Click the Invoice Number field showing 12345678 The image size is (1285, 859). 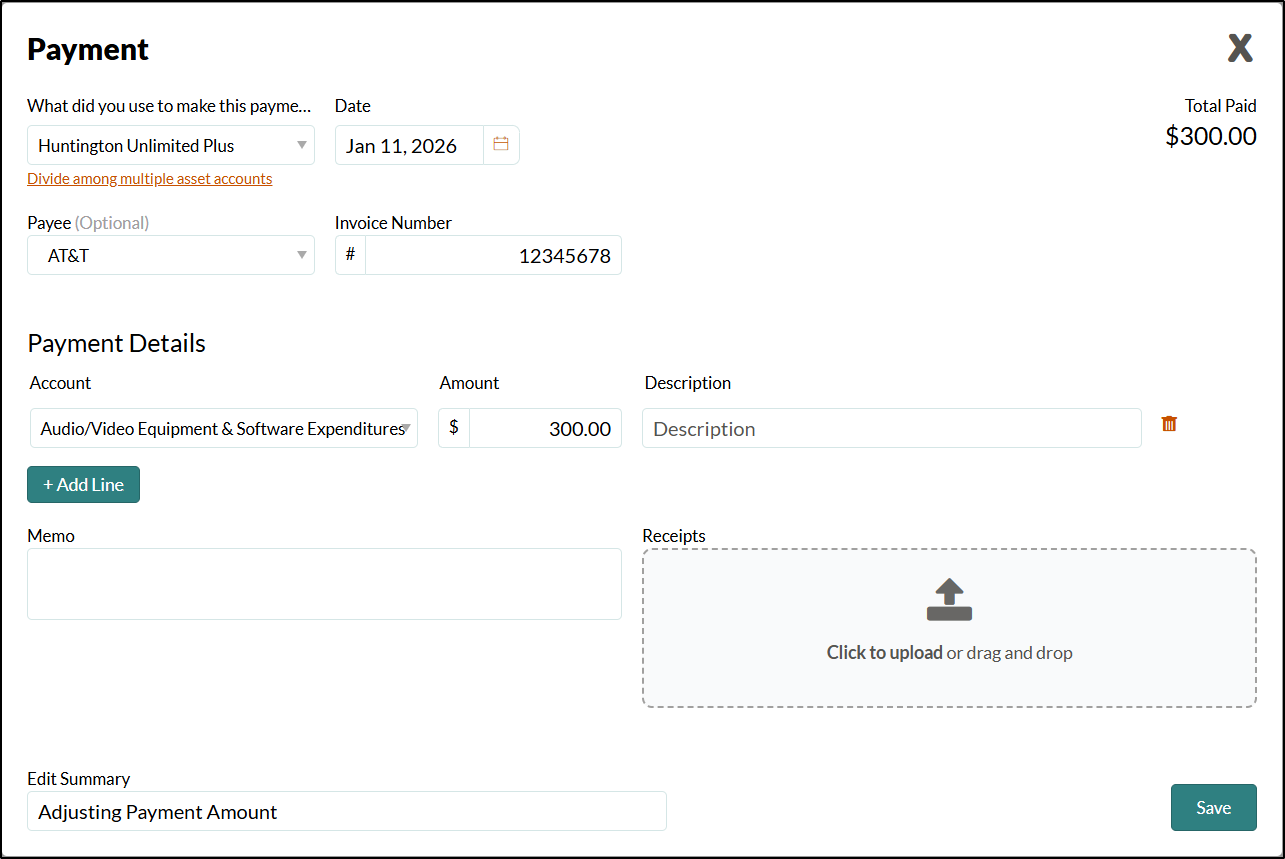coord(493,255)
